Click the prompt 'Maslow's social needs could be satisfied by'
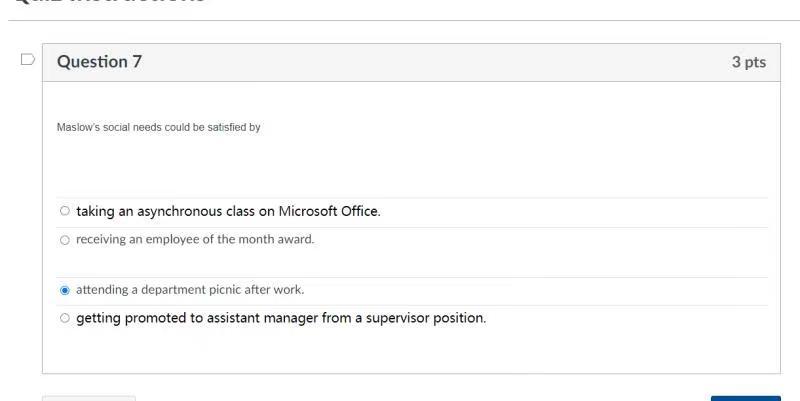Viewport: 800px width, 401px height. click(x=158, y=128)
